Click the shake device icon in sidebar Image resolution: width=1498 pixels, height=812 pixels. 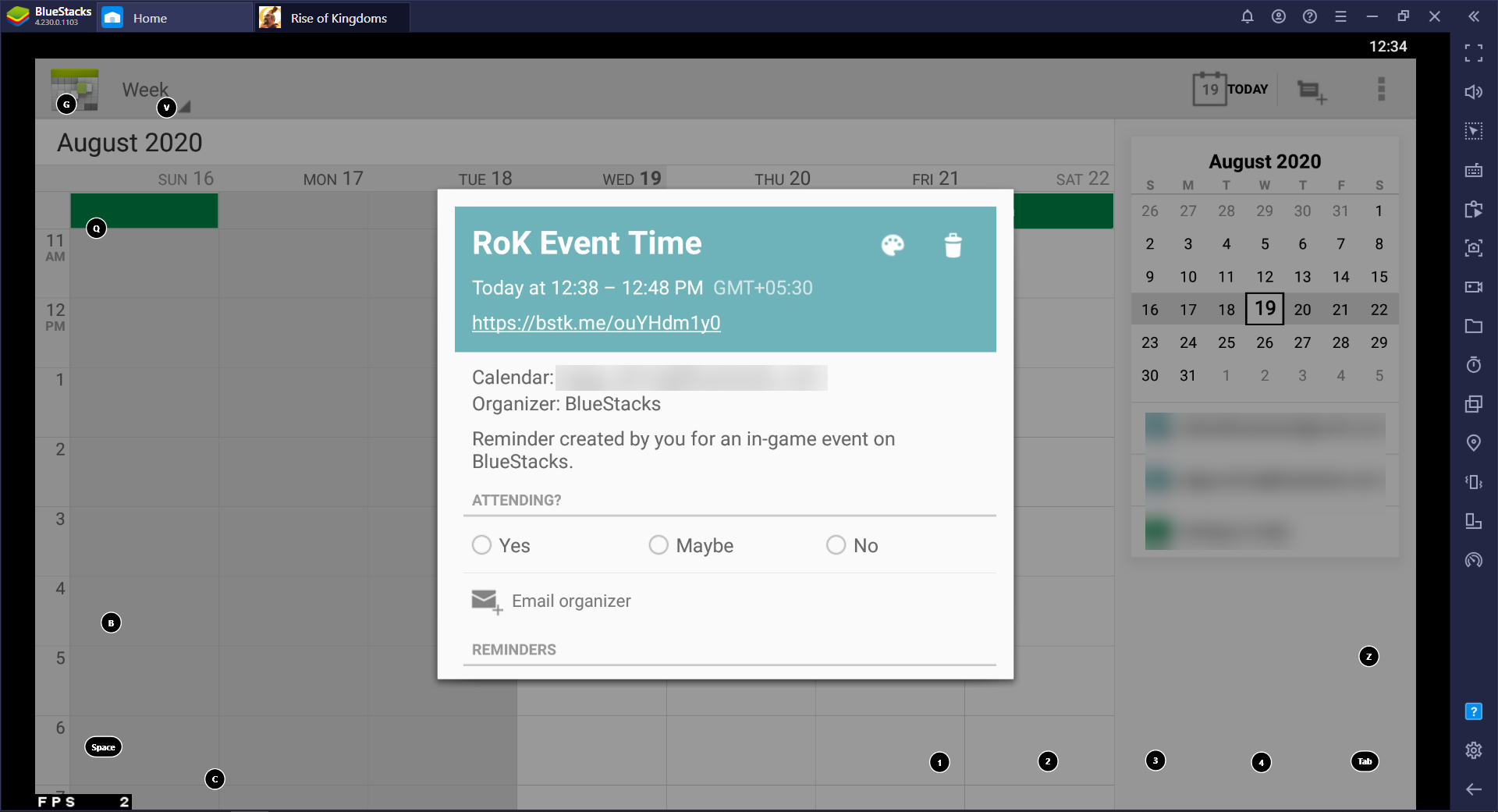pos(1474,482)
